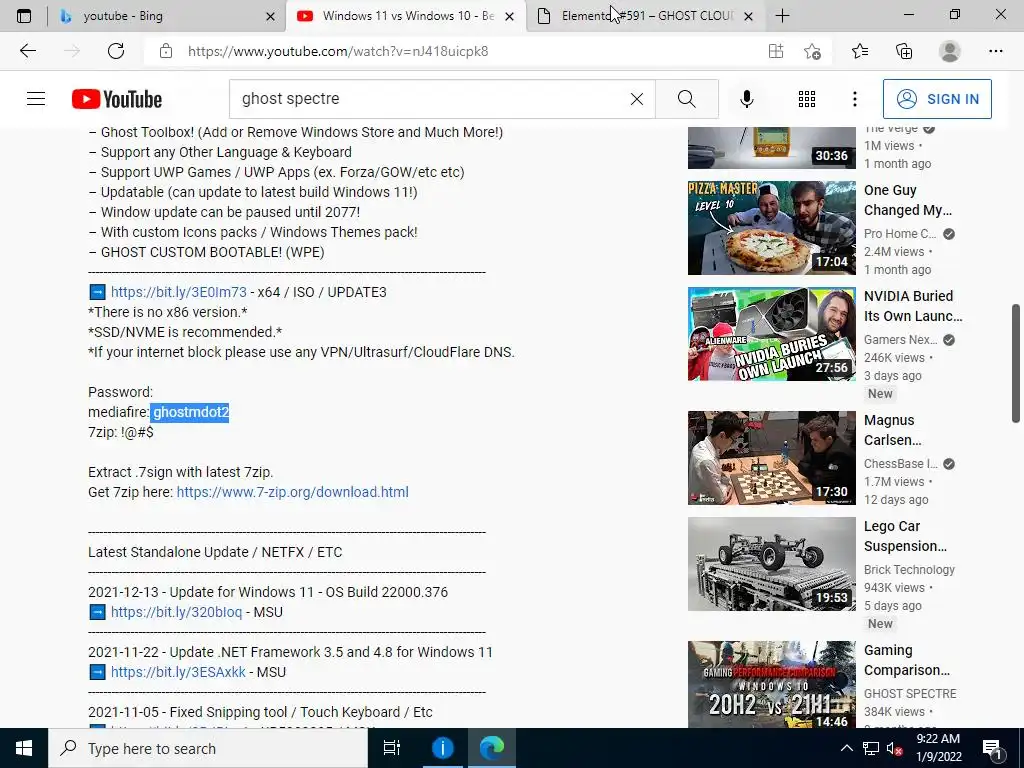The height and width of the screenshot is (768, 1024).
Task: Open 'One Guy Changed My…' video title
Action: (x=908, y=200)
